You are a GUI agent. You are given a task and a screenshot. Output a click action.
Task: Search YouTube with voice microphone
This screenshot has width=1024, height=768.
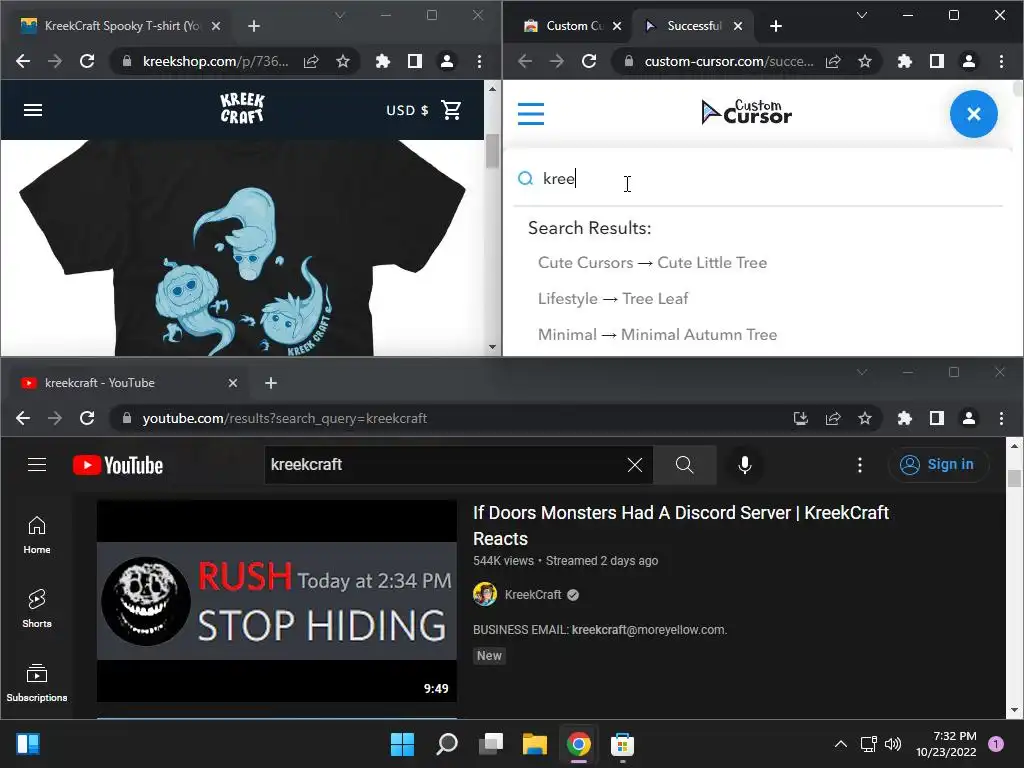(744, 465)
